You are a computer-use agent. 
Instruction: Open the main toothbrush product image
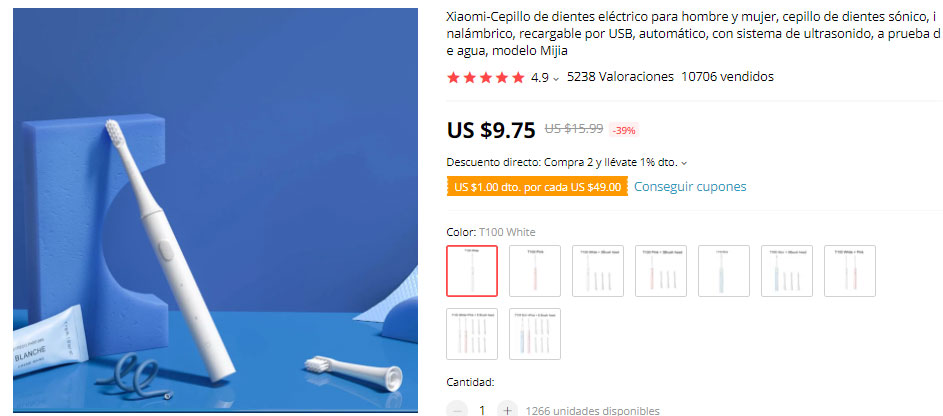click(215, 210)
